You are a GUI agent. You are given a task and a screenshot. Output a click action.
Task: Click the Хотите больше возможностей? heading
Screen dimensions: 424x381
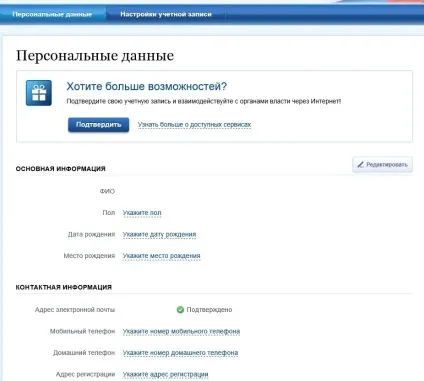pyautogui.click(x=147, y=86)
